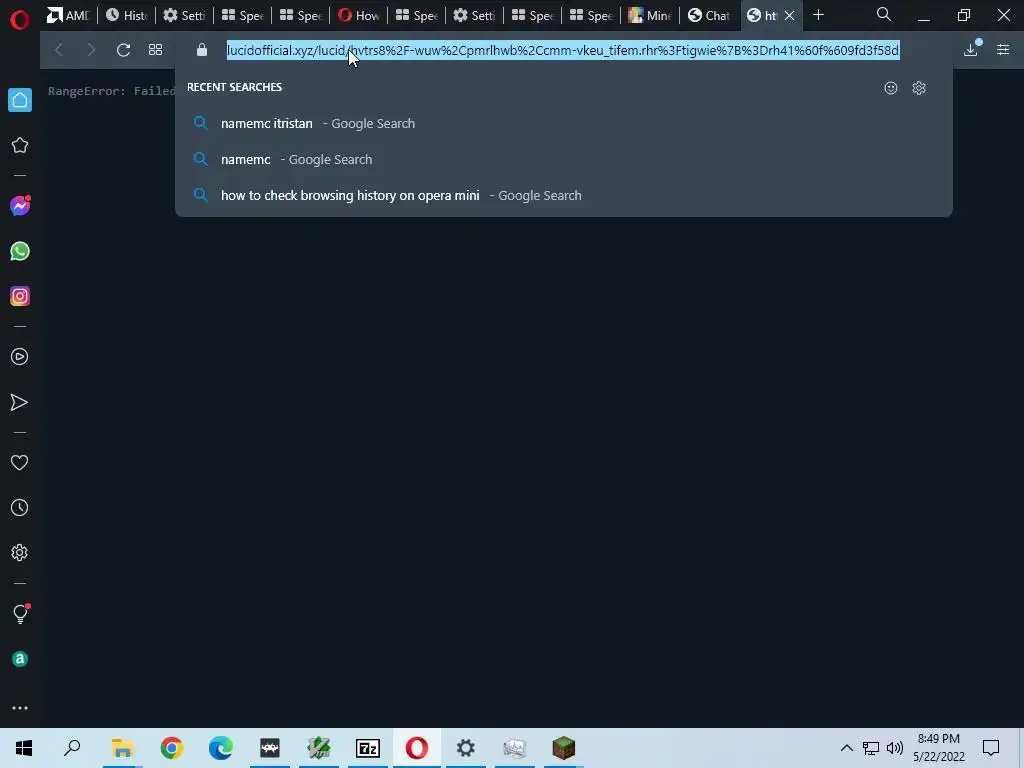Switch to the AMD tab
Viewport: 1024px width, 768px height.
68,15
